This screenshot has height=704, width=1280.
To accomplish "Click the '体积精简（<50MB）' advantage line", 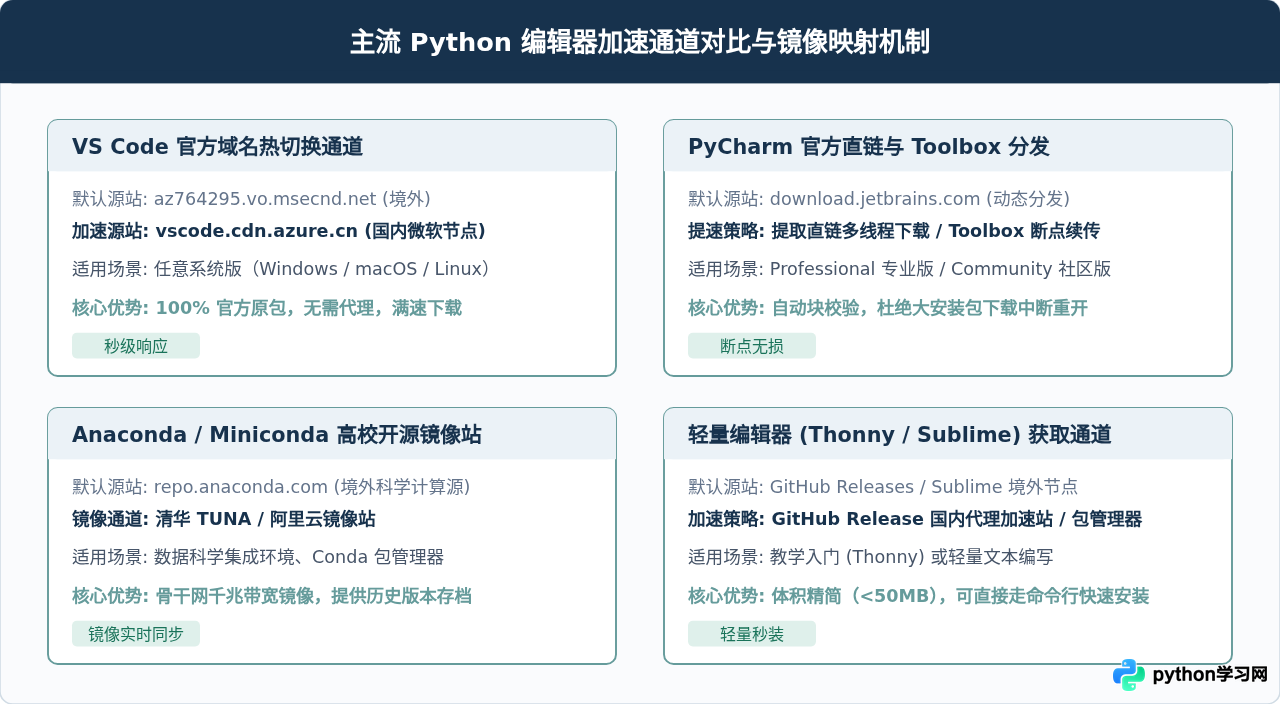I will tap(919, 596).
